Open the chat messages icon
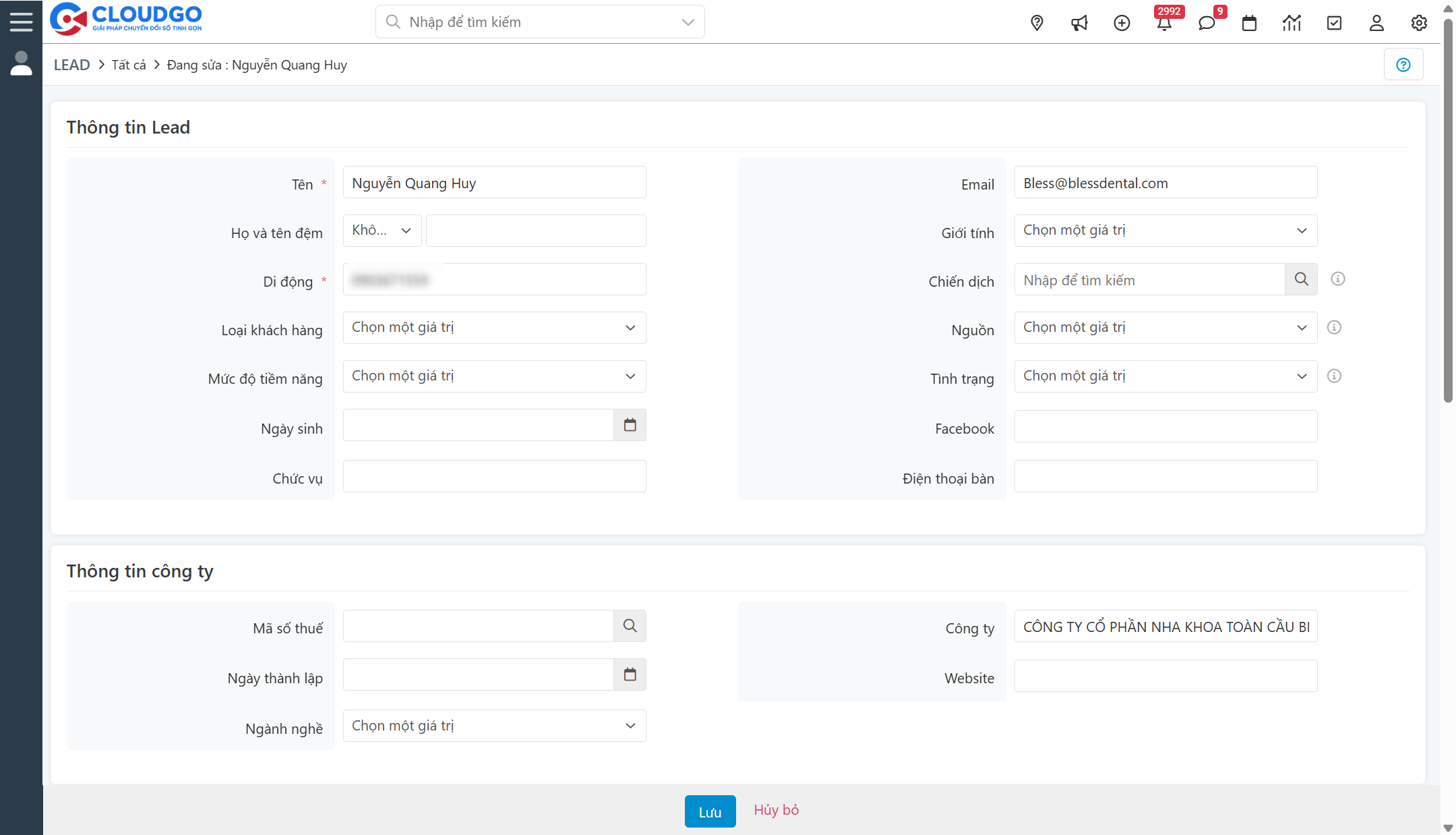Screen dimensions: 1456x835 point(1207,24)
